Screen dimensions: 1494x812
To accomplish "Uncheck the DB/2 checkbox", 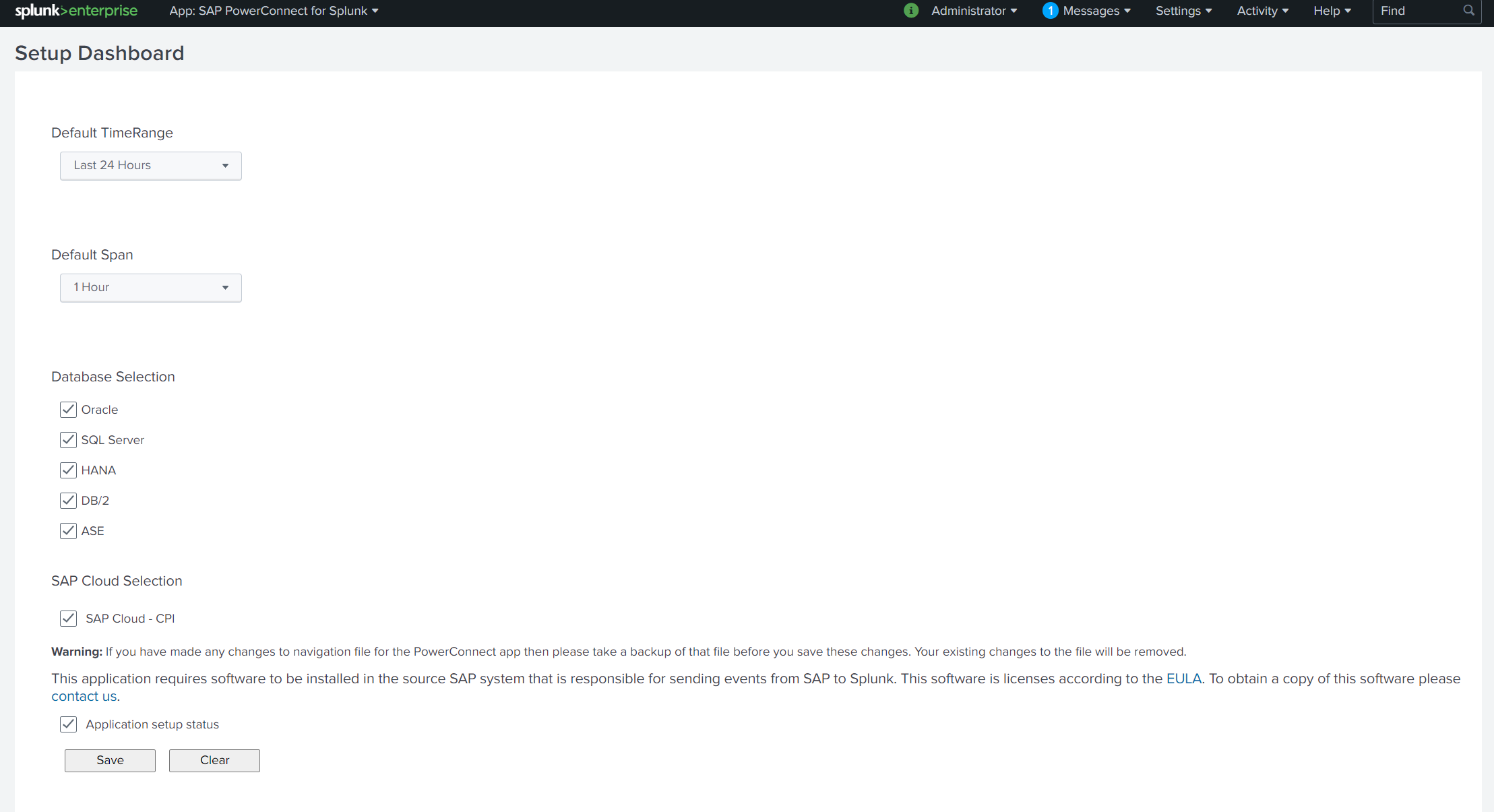I will coord(68,501).
